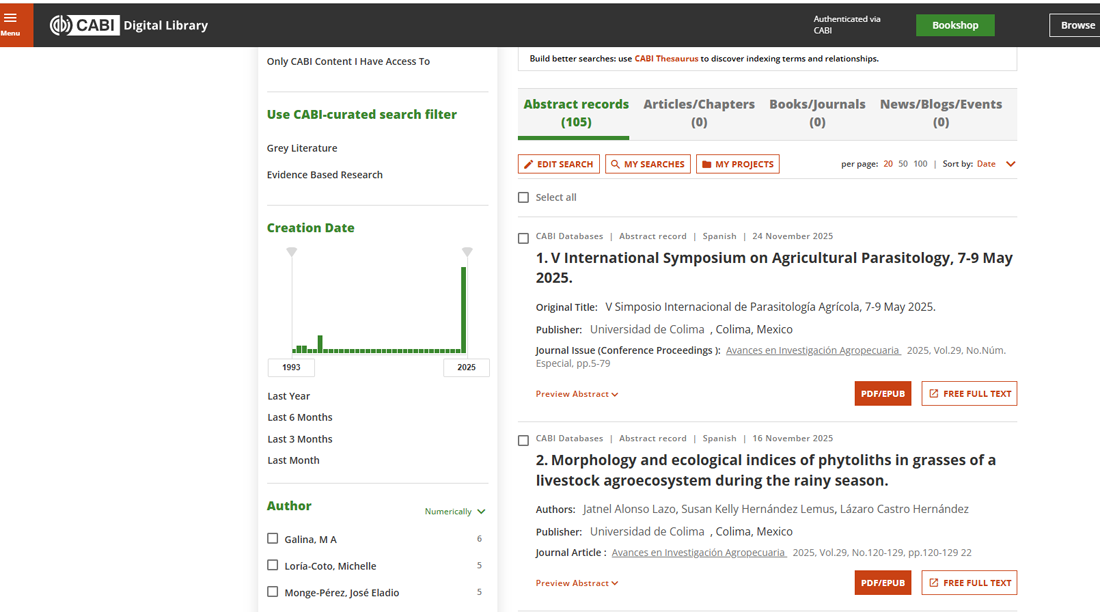
Task: Click the green Bookshop button
Action: pos(954,25)
